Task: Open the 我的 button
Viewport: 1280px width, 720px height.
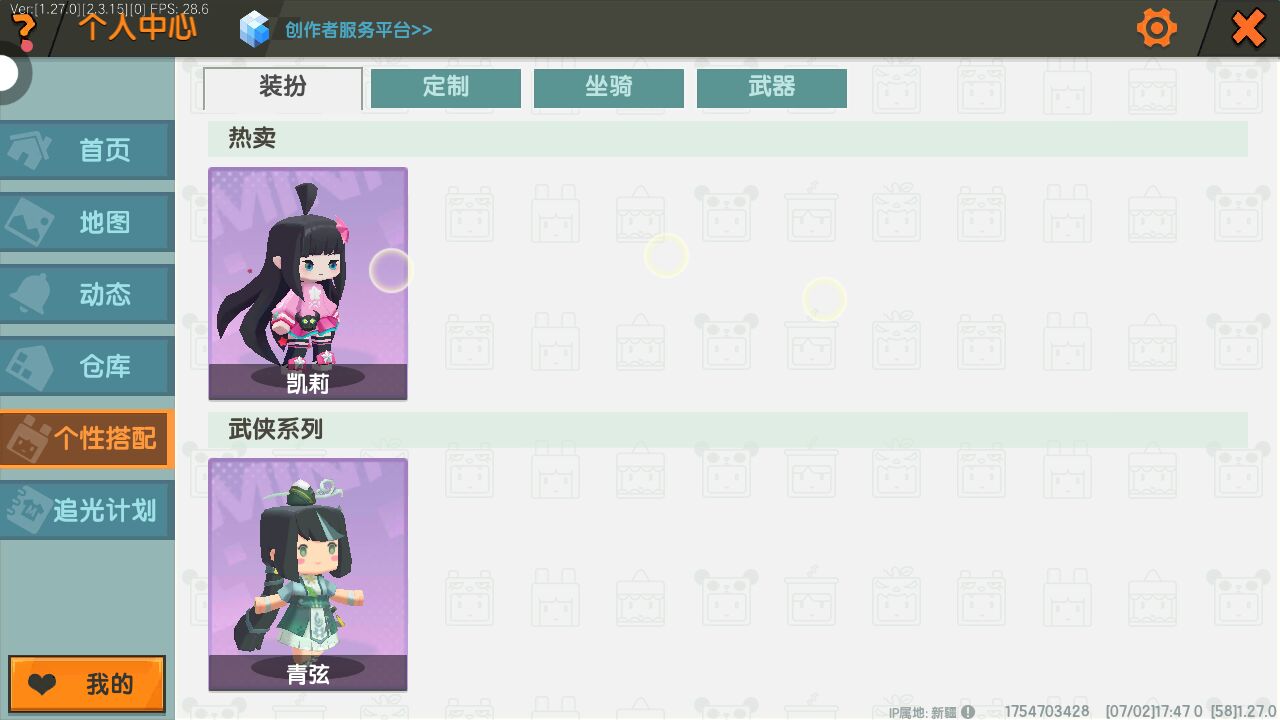Action: [87, 684]
